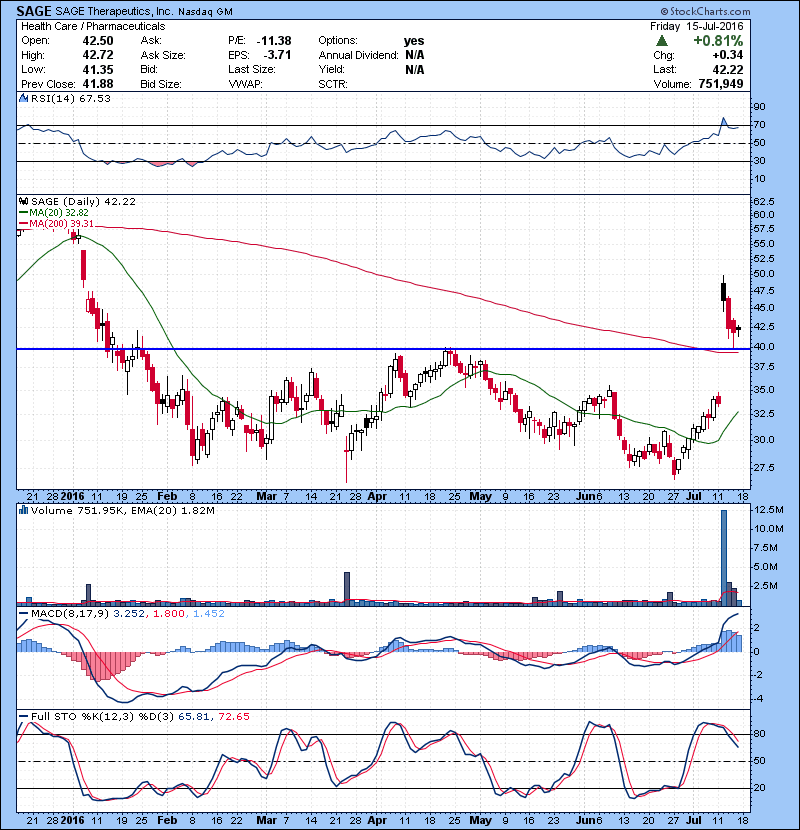Click the RSI(14) 67.53 label

pyautogui.click(x=71, y=98)
